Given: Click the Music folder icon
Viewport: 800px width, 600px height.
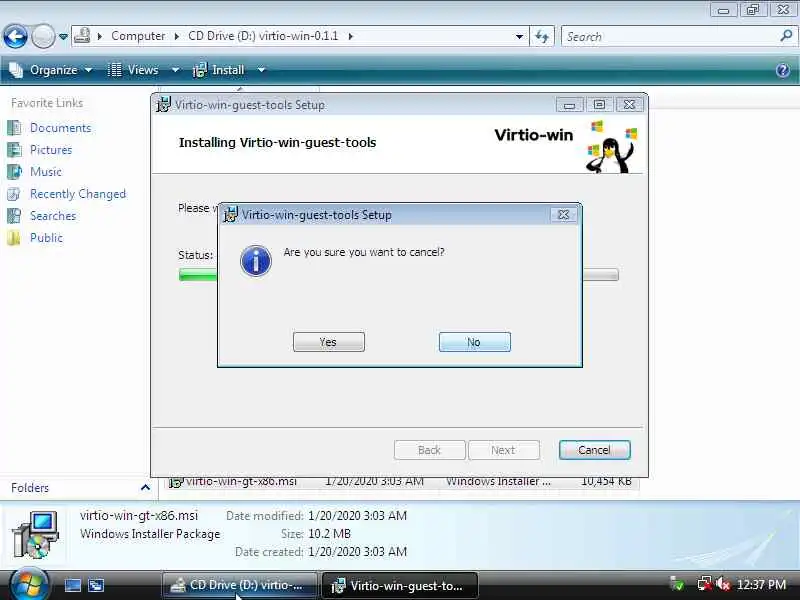Looking at the screenshot, I should [14, 171].
